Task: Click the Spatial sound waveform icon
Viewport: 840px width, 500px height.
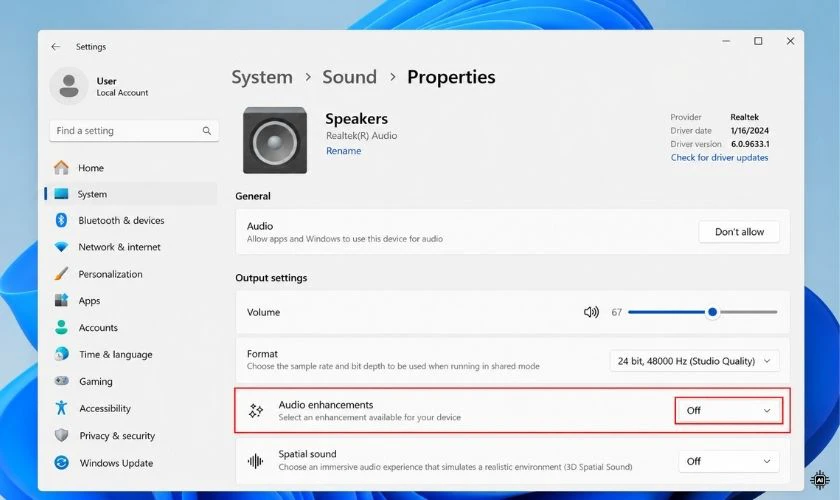Action: coord(256,461)
